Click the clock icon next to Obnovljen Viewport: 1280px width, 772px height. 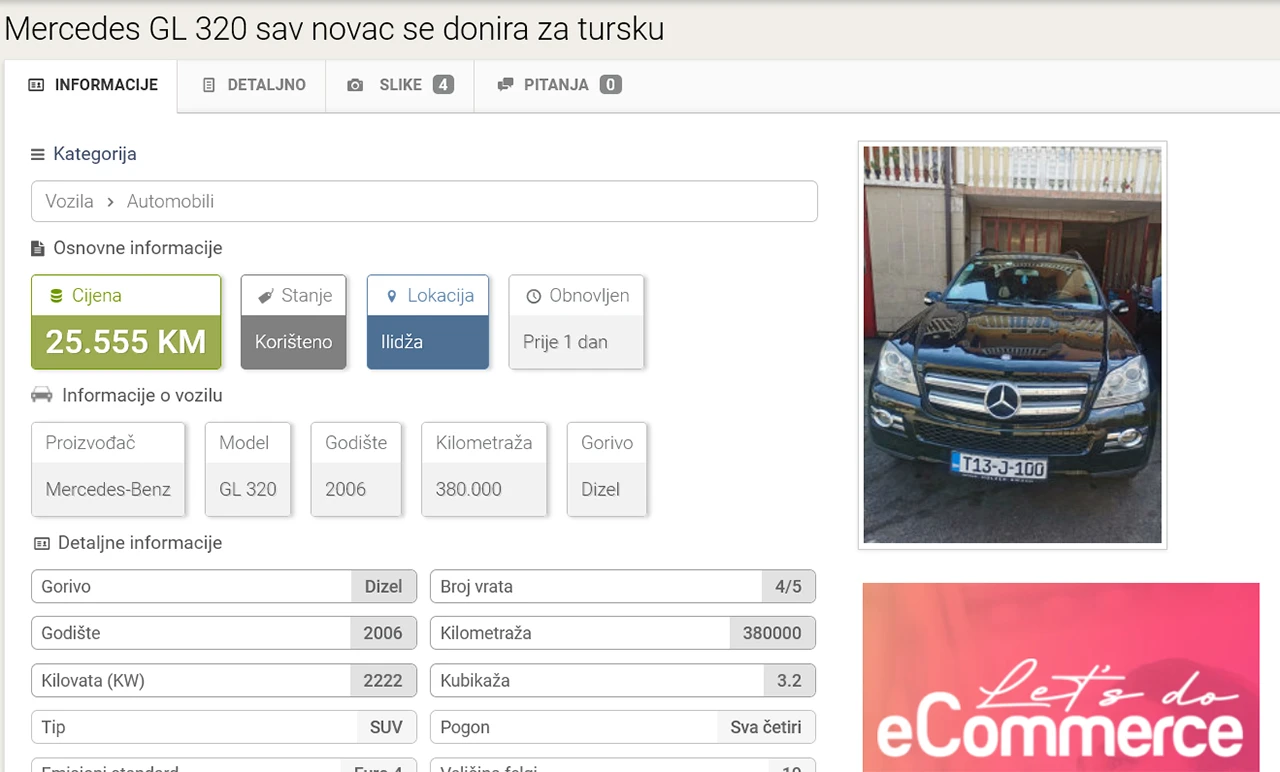[534, 296]
